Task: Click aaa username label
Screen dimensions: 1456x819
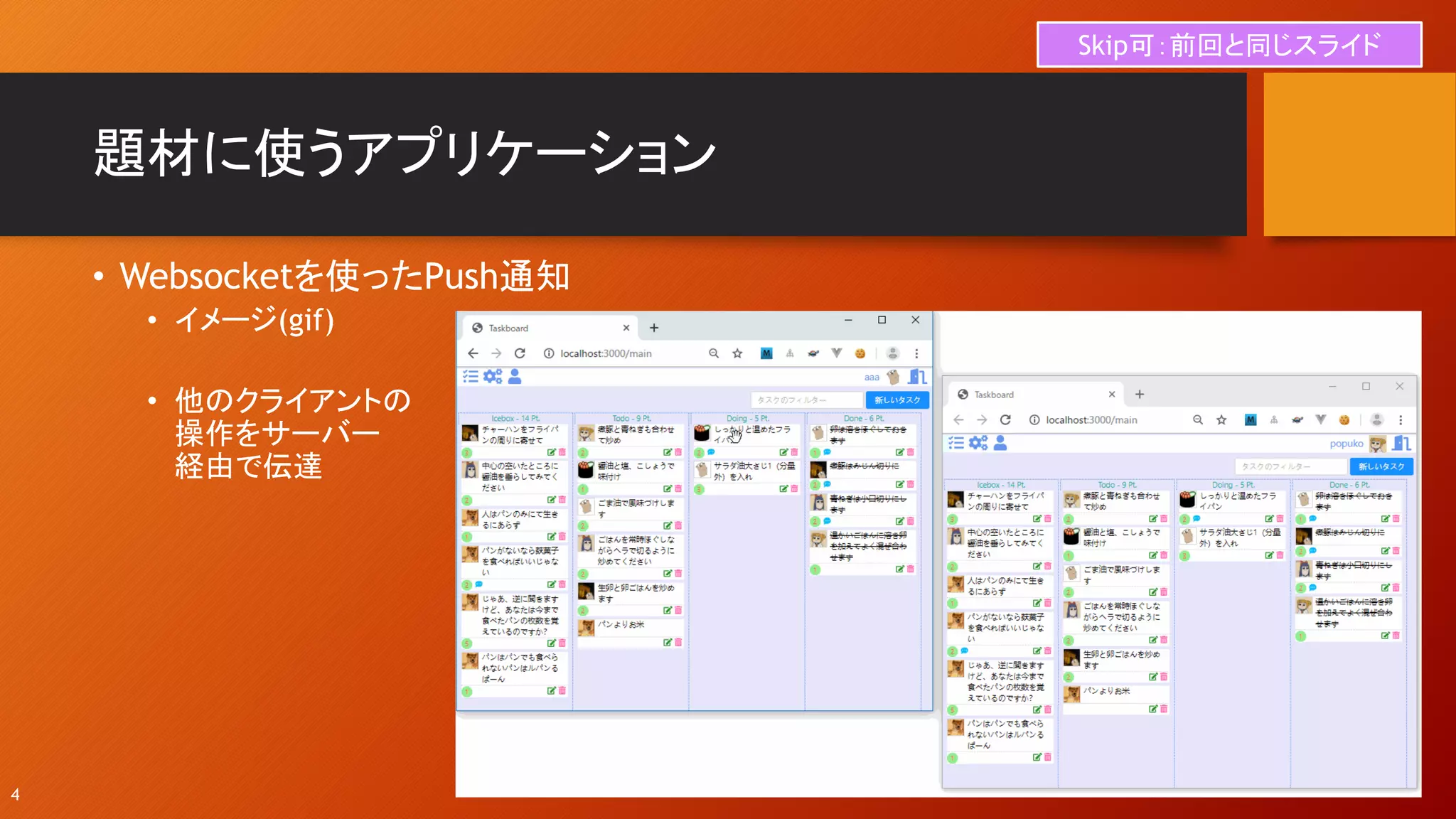Action: 872,378
